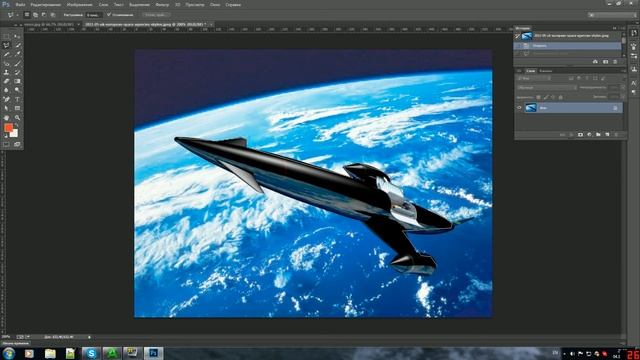This screenshot has width=640, height=360.
Task: Click add to selection mode icon
Action: [x=36, y=15]
